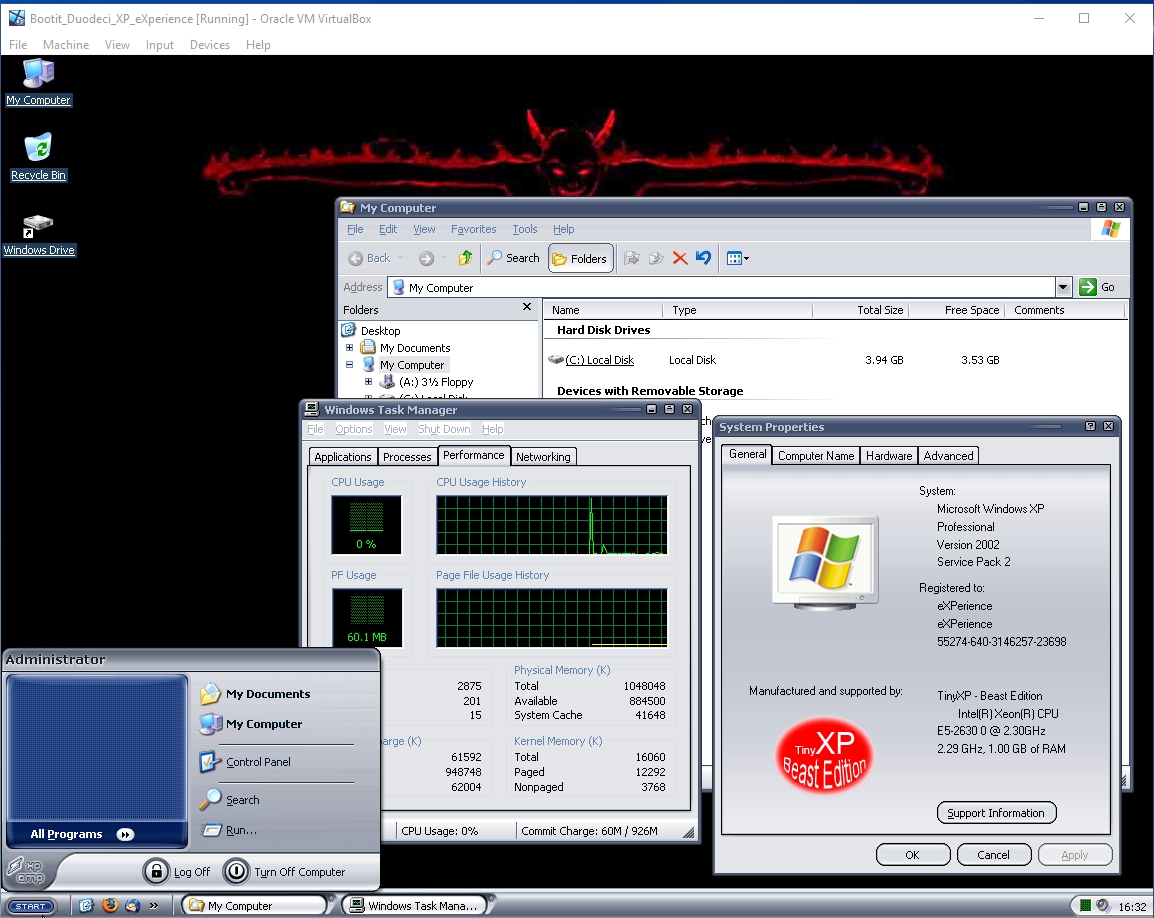This screenshot has height=918, width=1154.
Task: Open Views dropdown in toolbar
Action: point(737,258)
